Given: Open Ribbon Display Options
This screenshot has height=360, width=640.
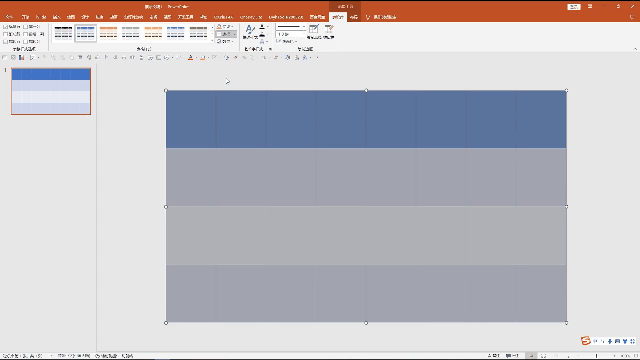Looking at the screenshot, I should (590, 7).
